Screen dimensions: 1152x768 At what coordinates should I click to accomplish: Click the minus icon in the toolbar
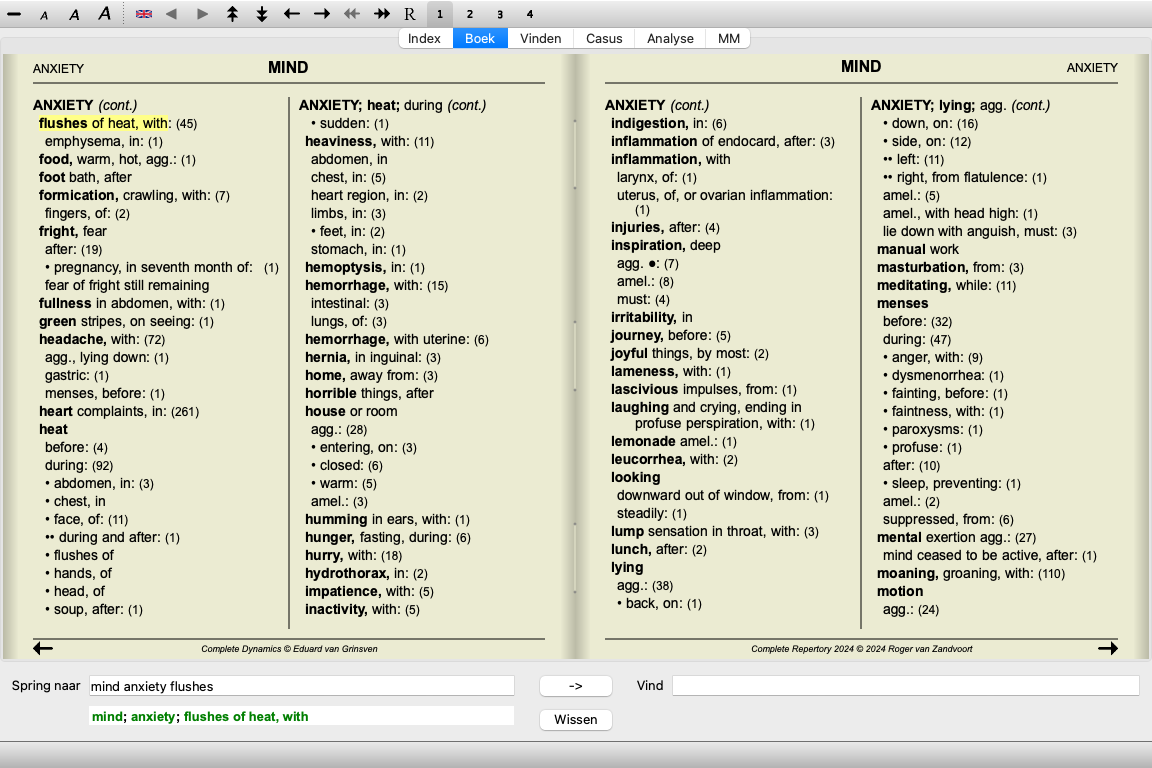click(14, 14)
